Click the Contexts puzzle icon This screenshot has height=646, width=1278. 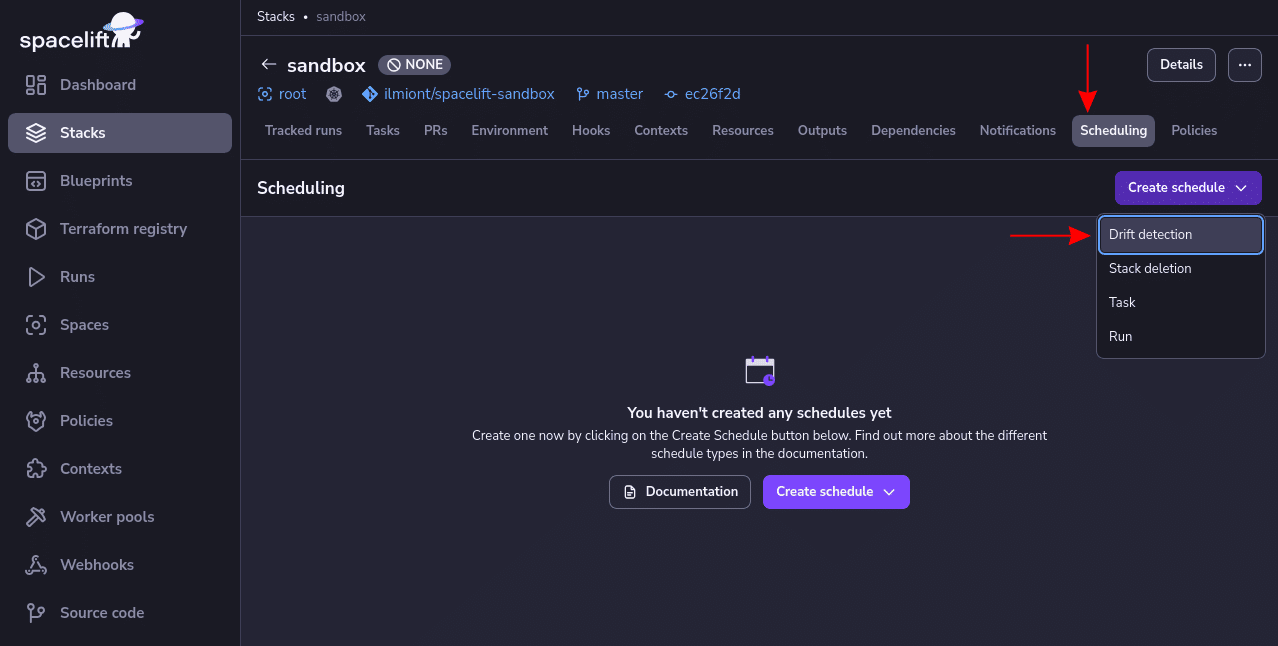[36, 469]
